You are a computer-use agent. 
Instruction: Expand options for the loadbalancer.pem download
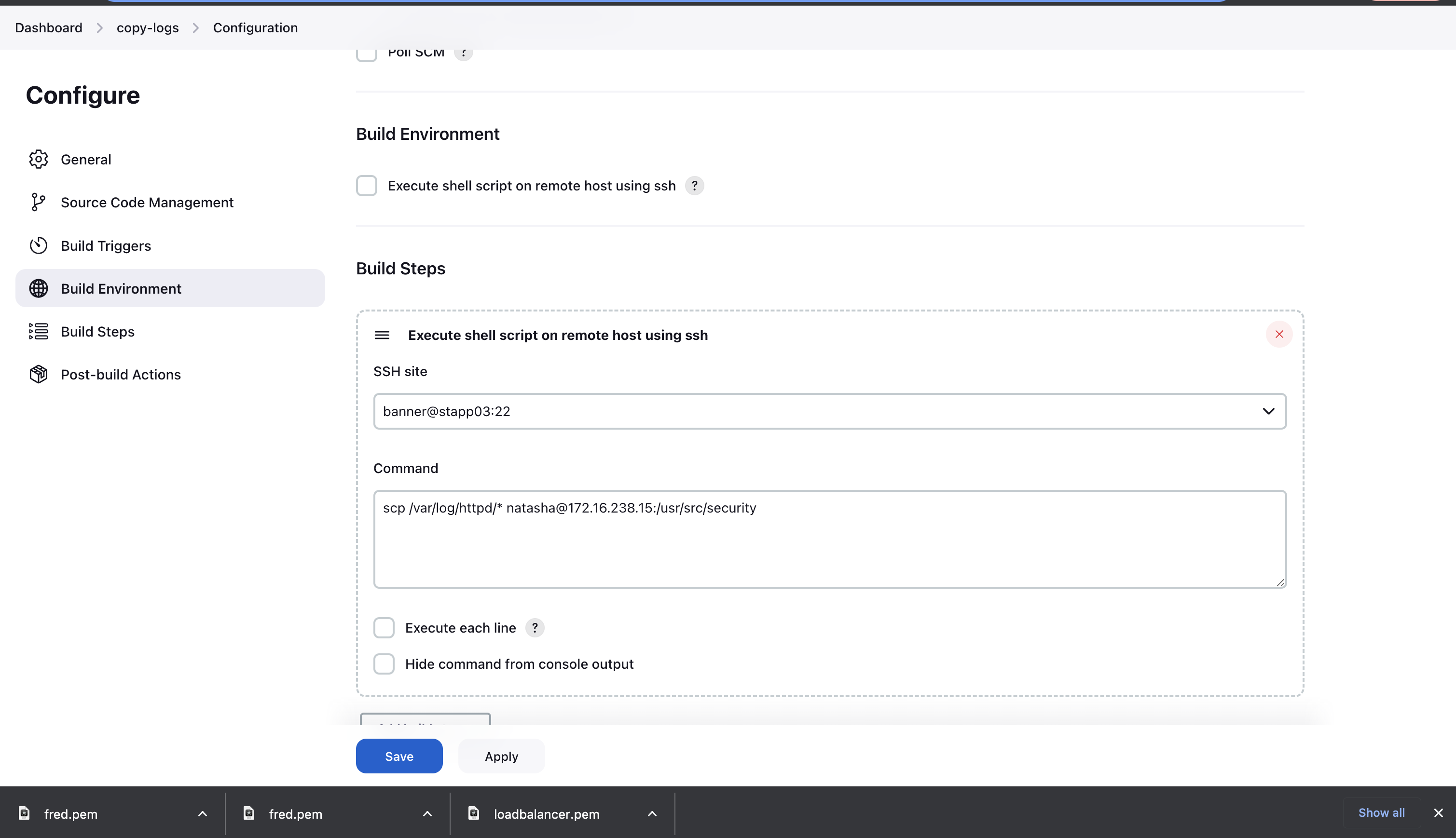(652, 813)
